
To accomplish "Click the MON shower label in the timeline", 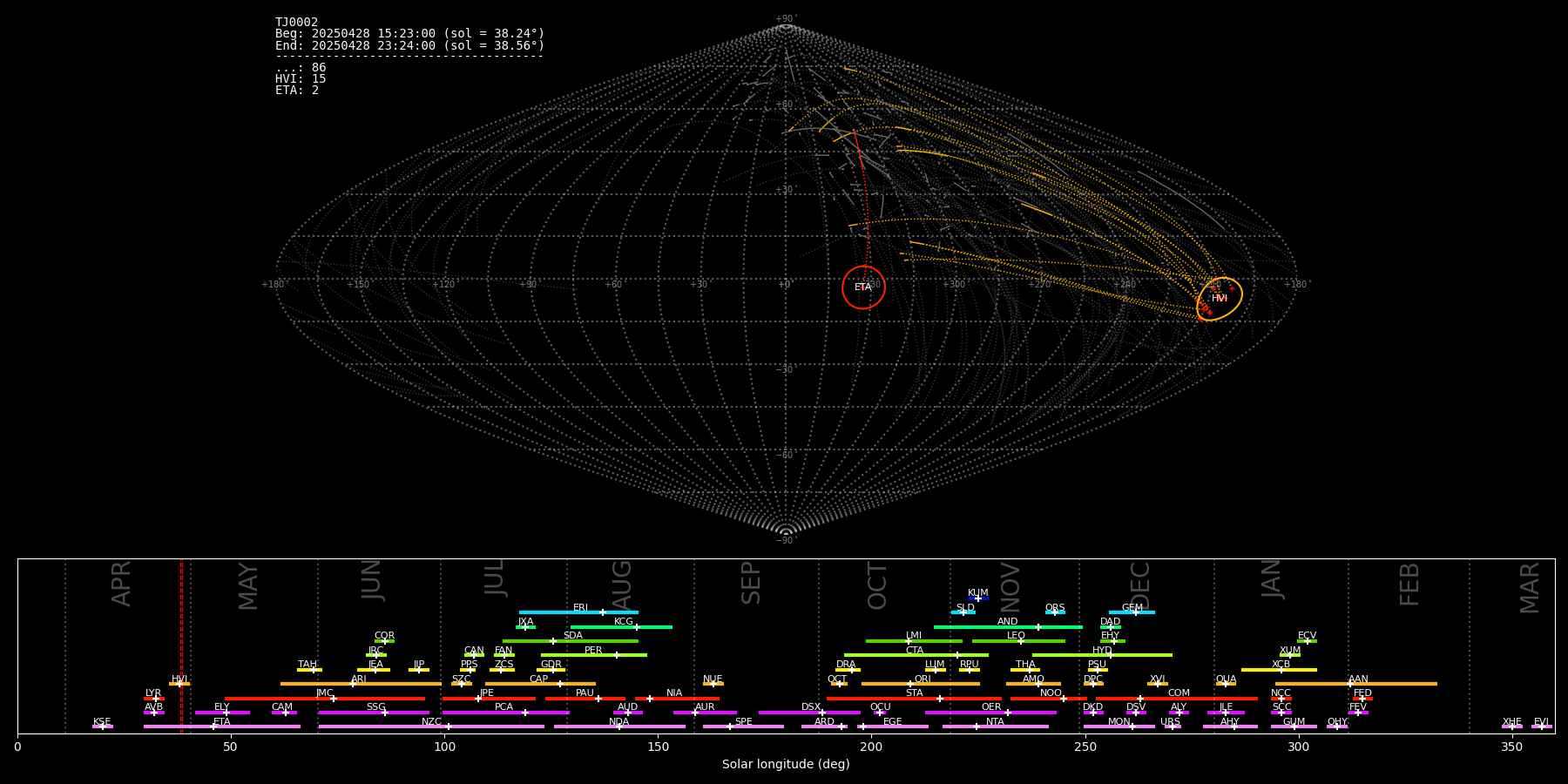I will point(1119,721).
